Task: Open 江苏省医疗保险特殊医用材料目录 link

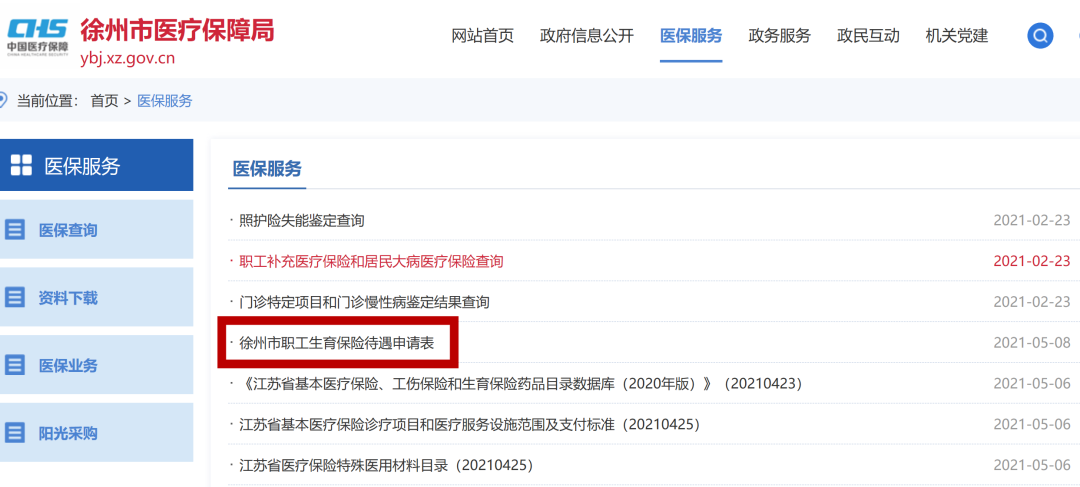Action: tap(386, 466)
